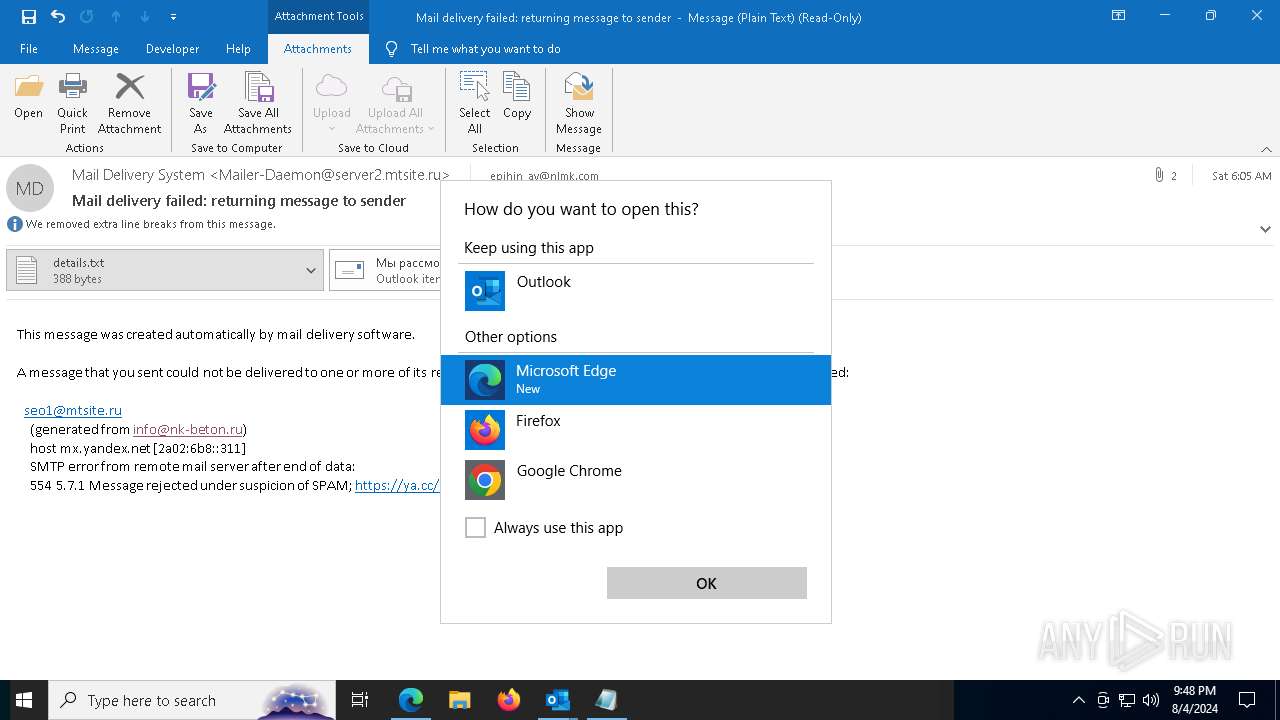Screen dimensions: 1280x720
Task: Choose Outlook to open the file
Action: click(x=636, y=291)
